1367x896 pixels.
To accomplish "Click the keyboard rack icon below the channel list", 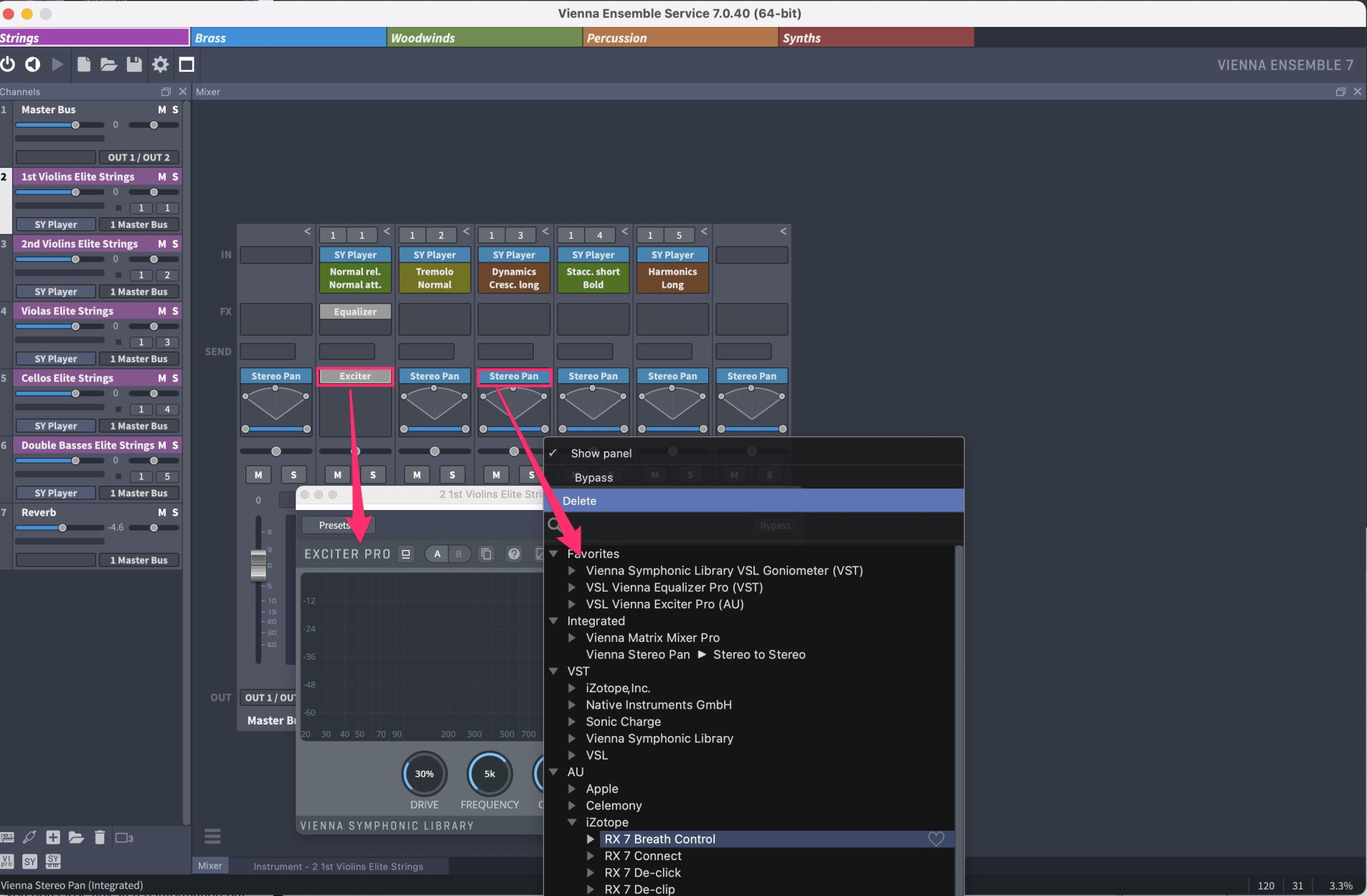I will point(7,837).
